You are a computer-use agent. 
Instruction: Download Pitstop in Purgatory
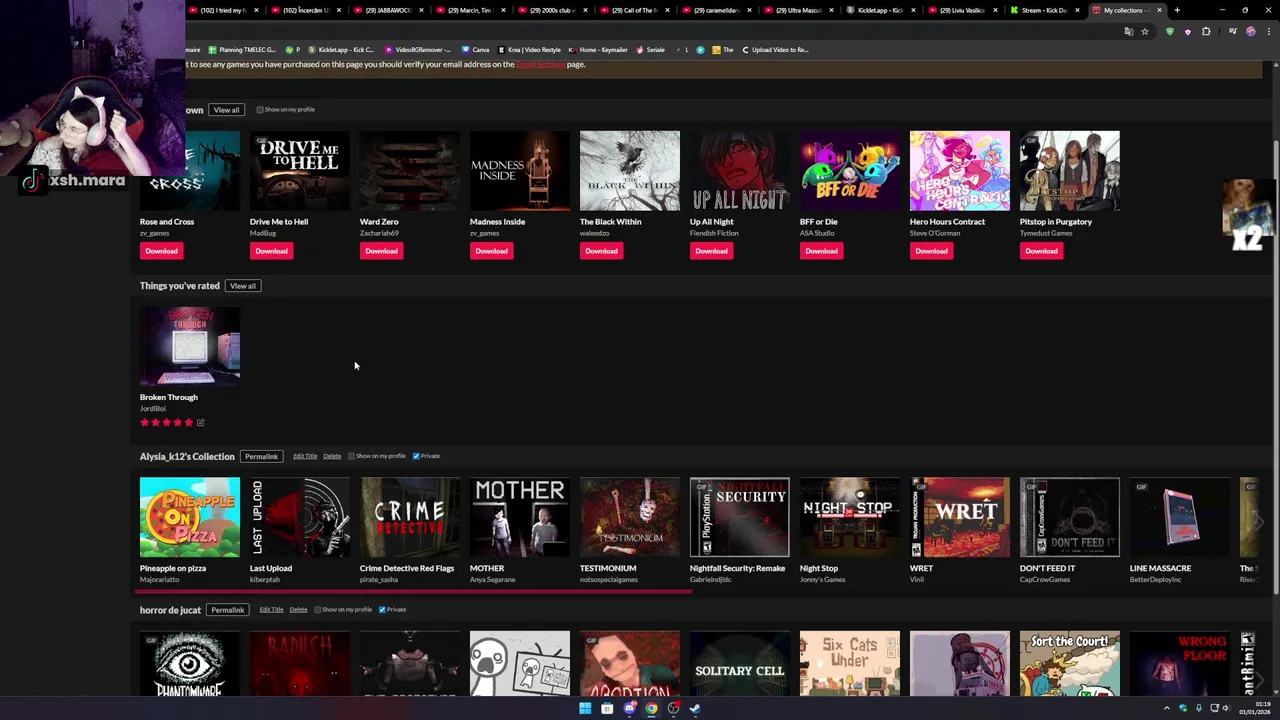[1041, 251]
